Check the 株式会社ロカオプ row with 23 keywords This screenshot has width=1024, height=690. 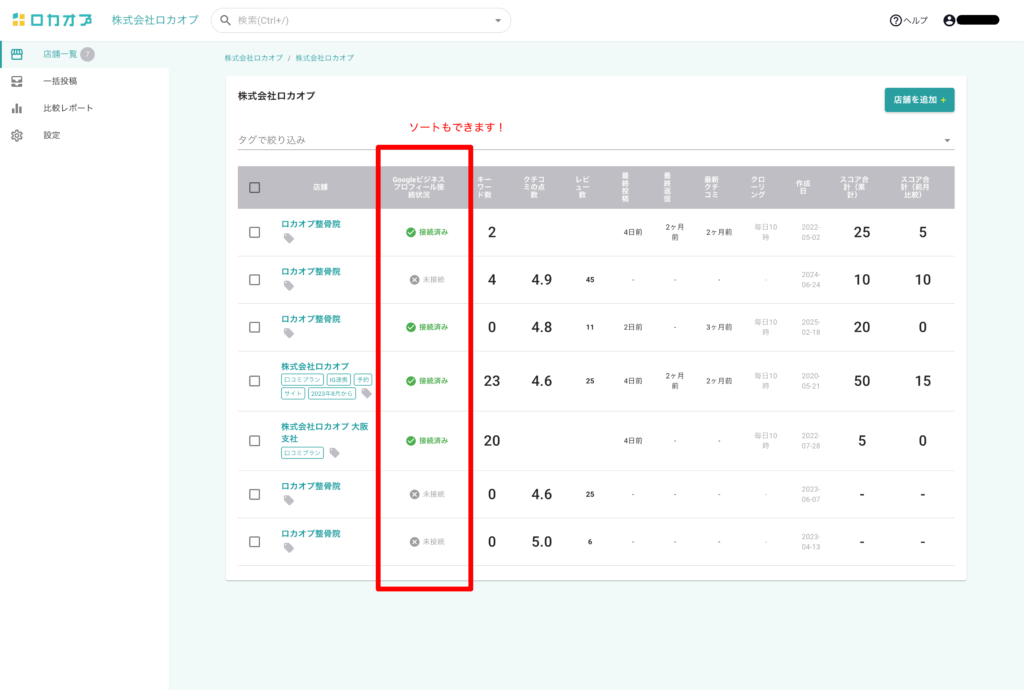click(255, 381)
